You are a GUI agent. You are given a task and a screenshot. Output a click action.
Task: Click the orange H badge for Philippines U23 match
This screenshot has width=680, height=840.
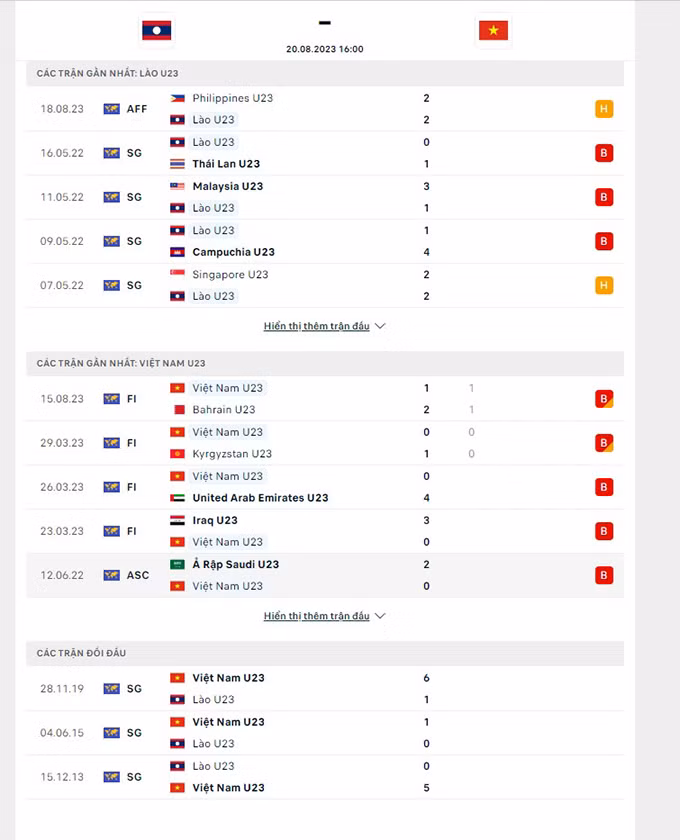tap(604, 109)
